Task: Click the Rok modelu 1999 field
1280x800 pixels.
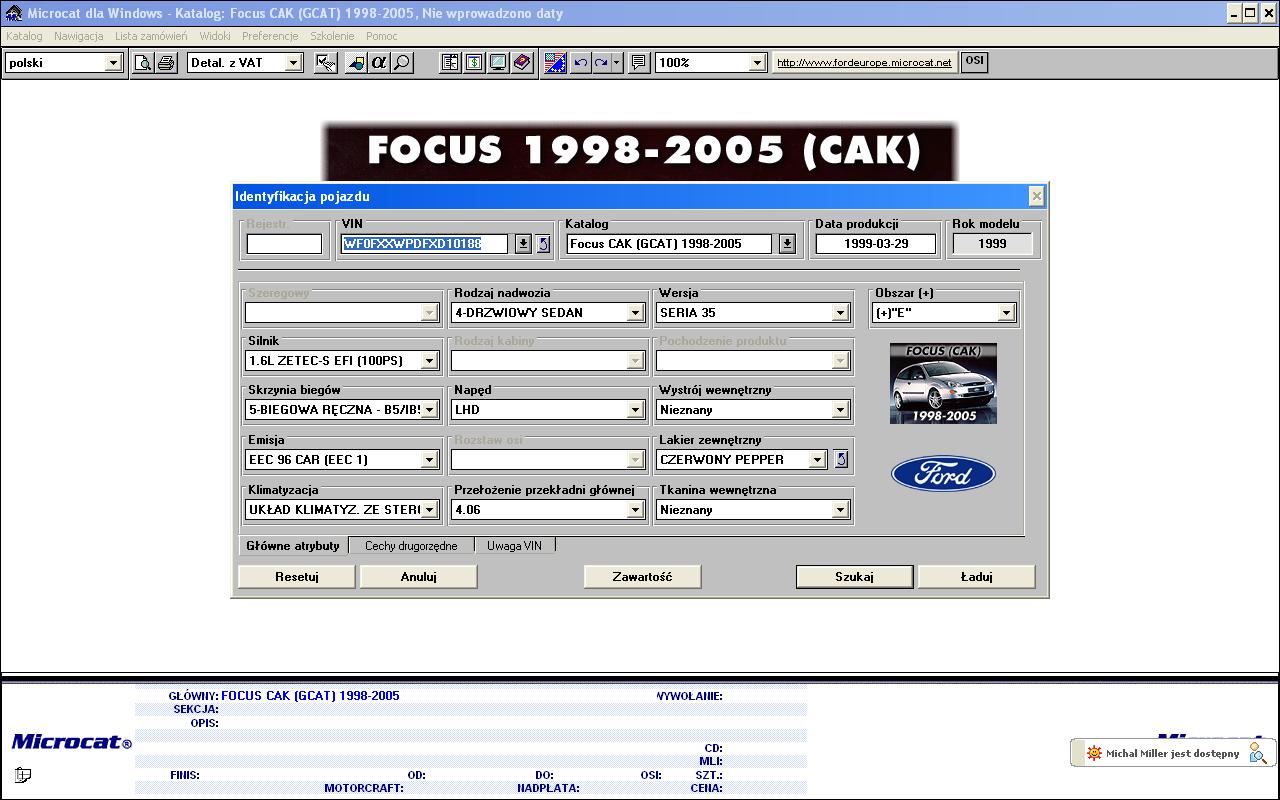Action: pos(992,244)
